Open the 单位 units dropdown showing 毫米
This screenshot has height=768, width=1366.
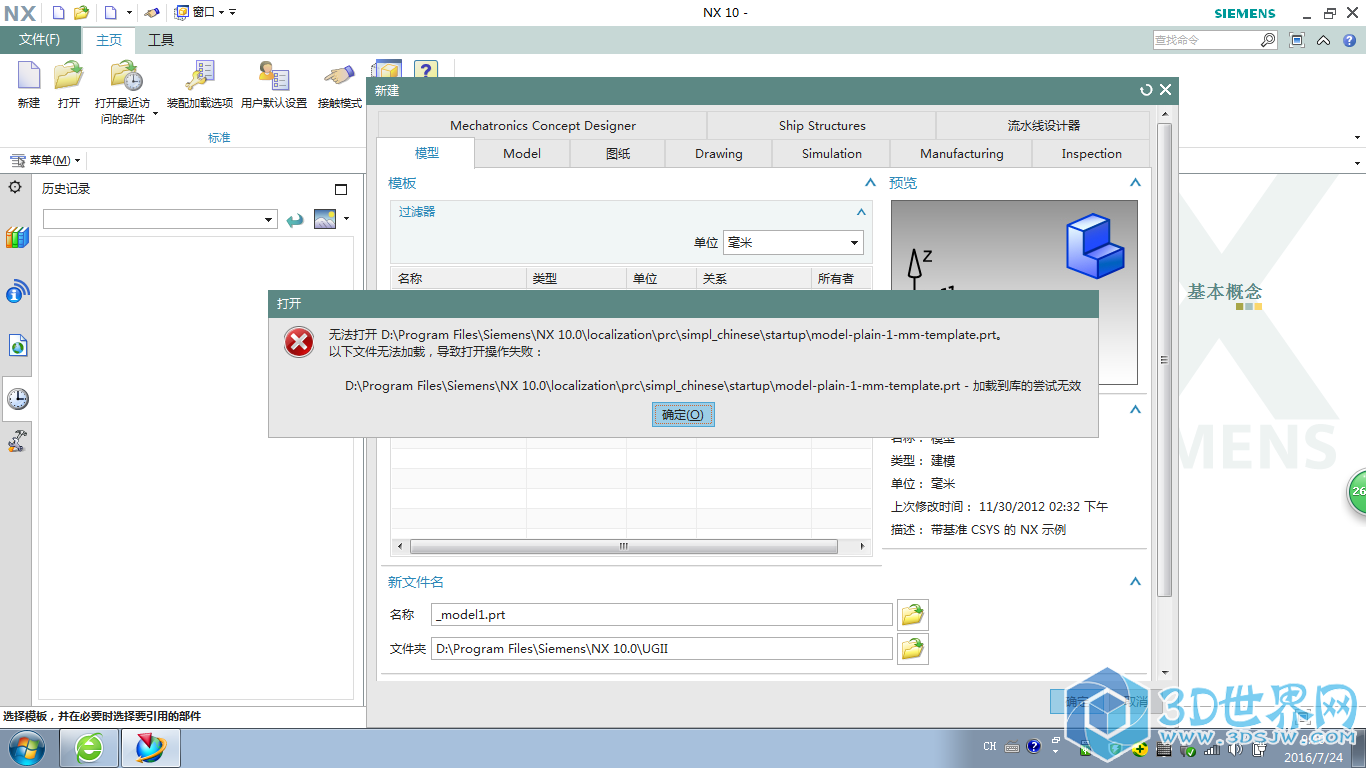coord(793,242)
